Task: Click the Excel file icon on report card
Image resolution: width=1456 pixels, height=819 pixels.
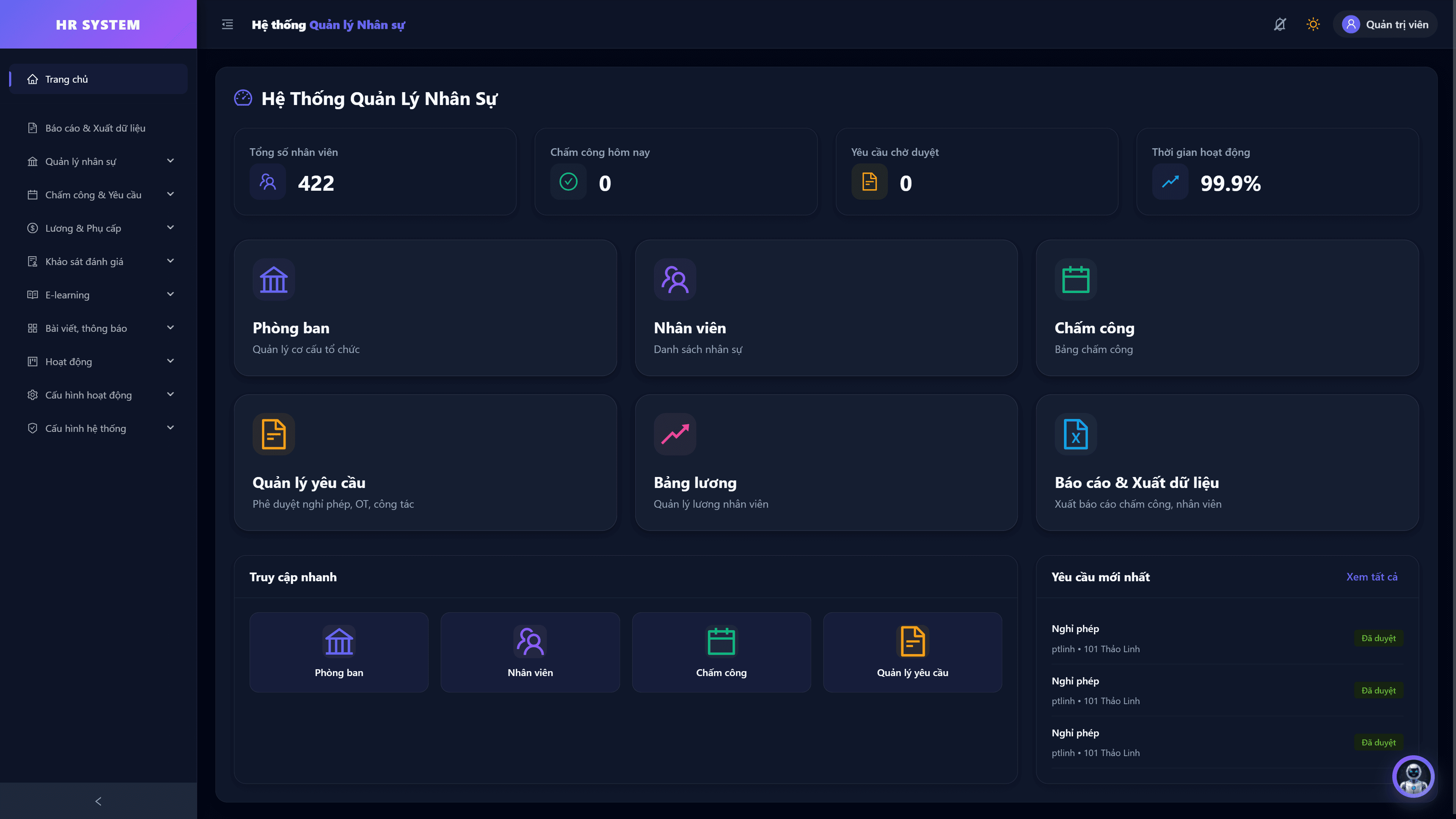Action: tap(1076, 434)
